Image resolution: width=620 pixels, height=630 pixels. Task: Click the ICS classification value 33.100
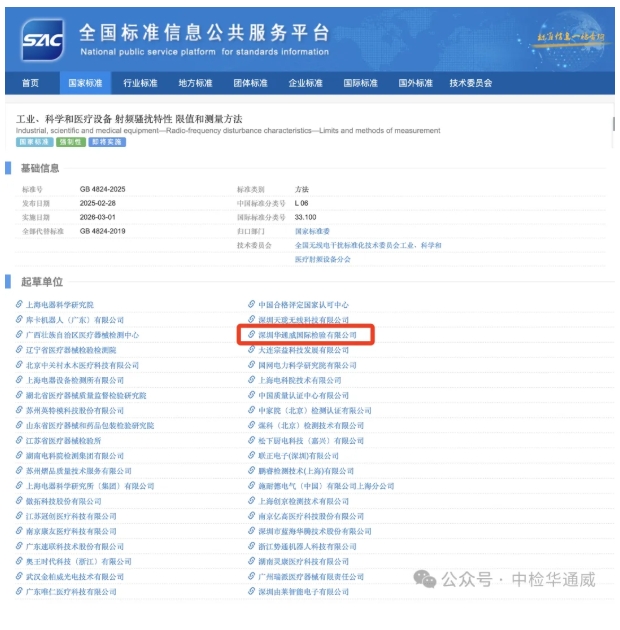[x=305, y=217]
